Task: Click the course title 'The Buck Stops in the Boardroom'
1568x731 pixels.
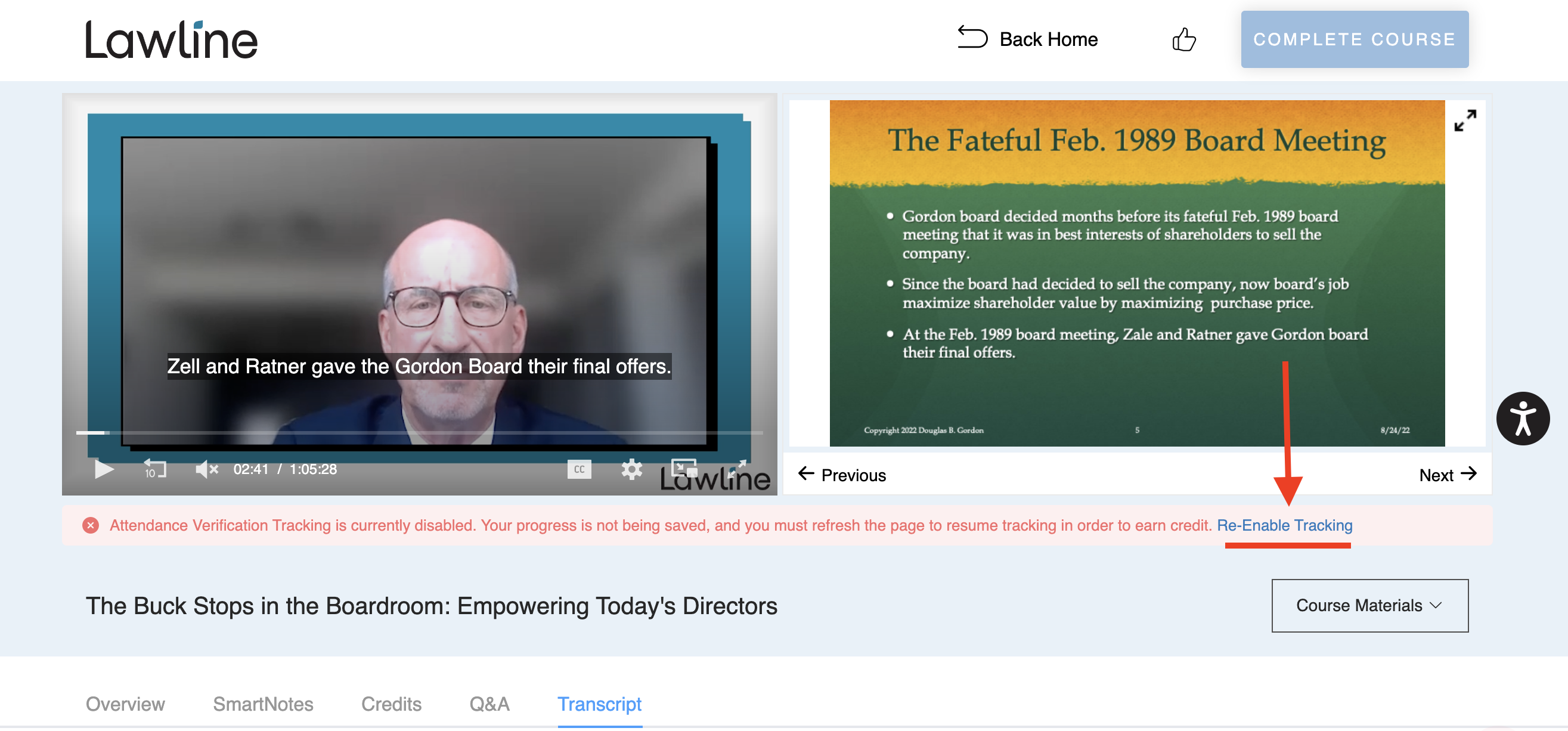Action: pyautogui.click(x=432, y=606)
